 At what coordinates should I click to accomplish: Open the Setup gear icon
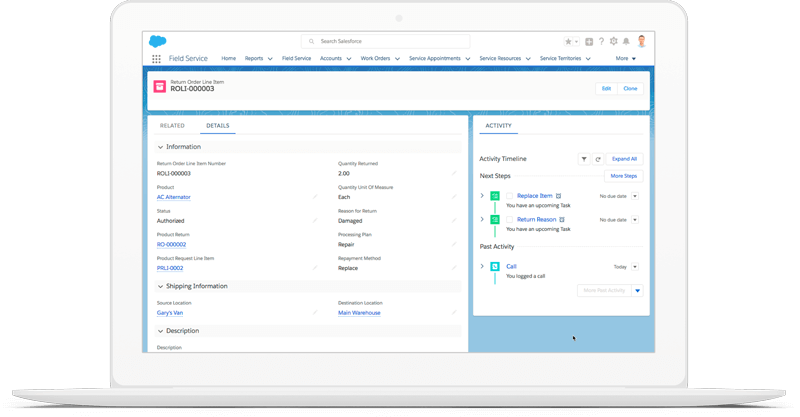(x=614, y=41)
